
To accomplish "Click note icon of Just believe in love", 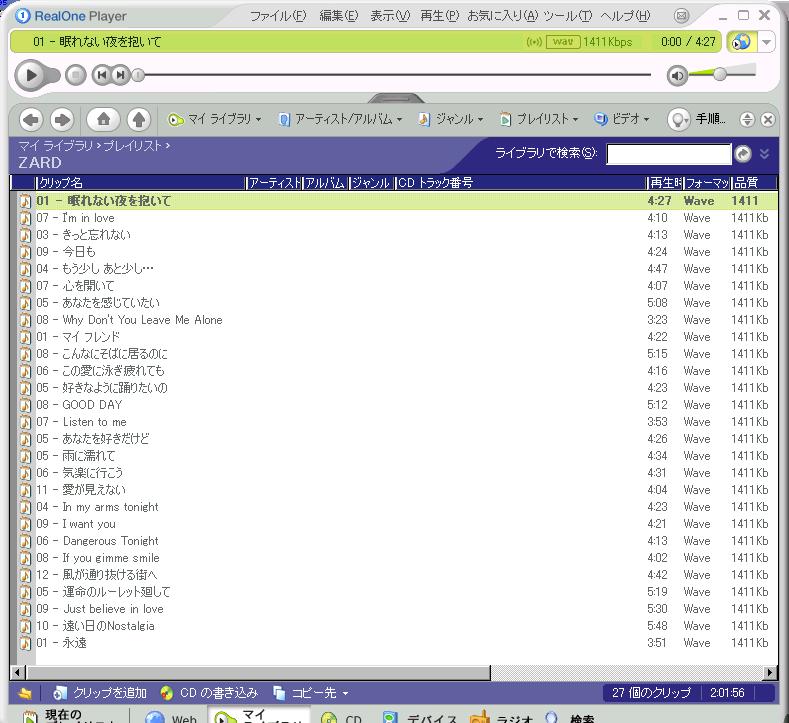I will [25, 609].
